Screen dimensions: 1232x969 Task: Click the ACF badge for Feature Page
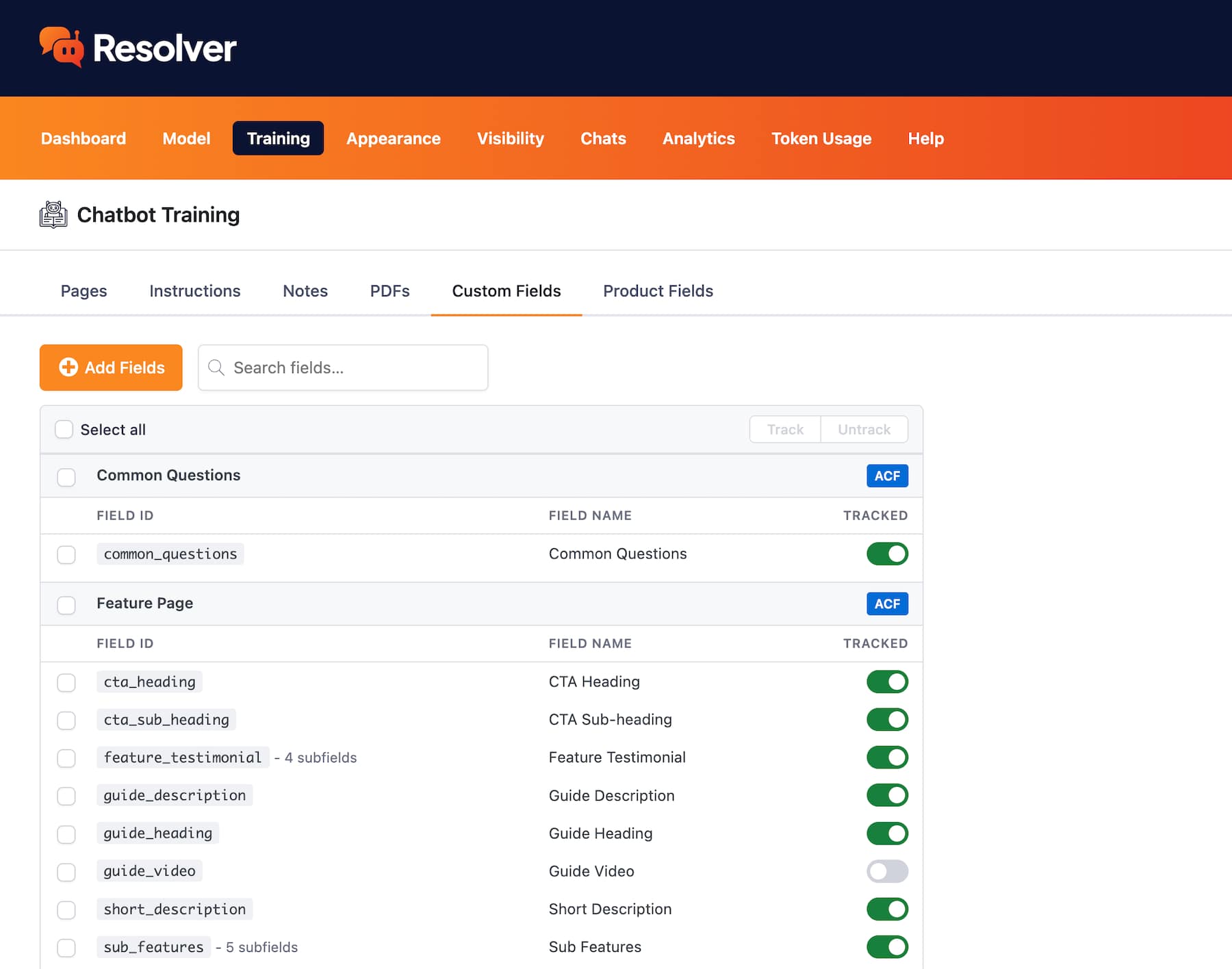click(x=887, y=604)
